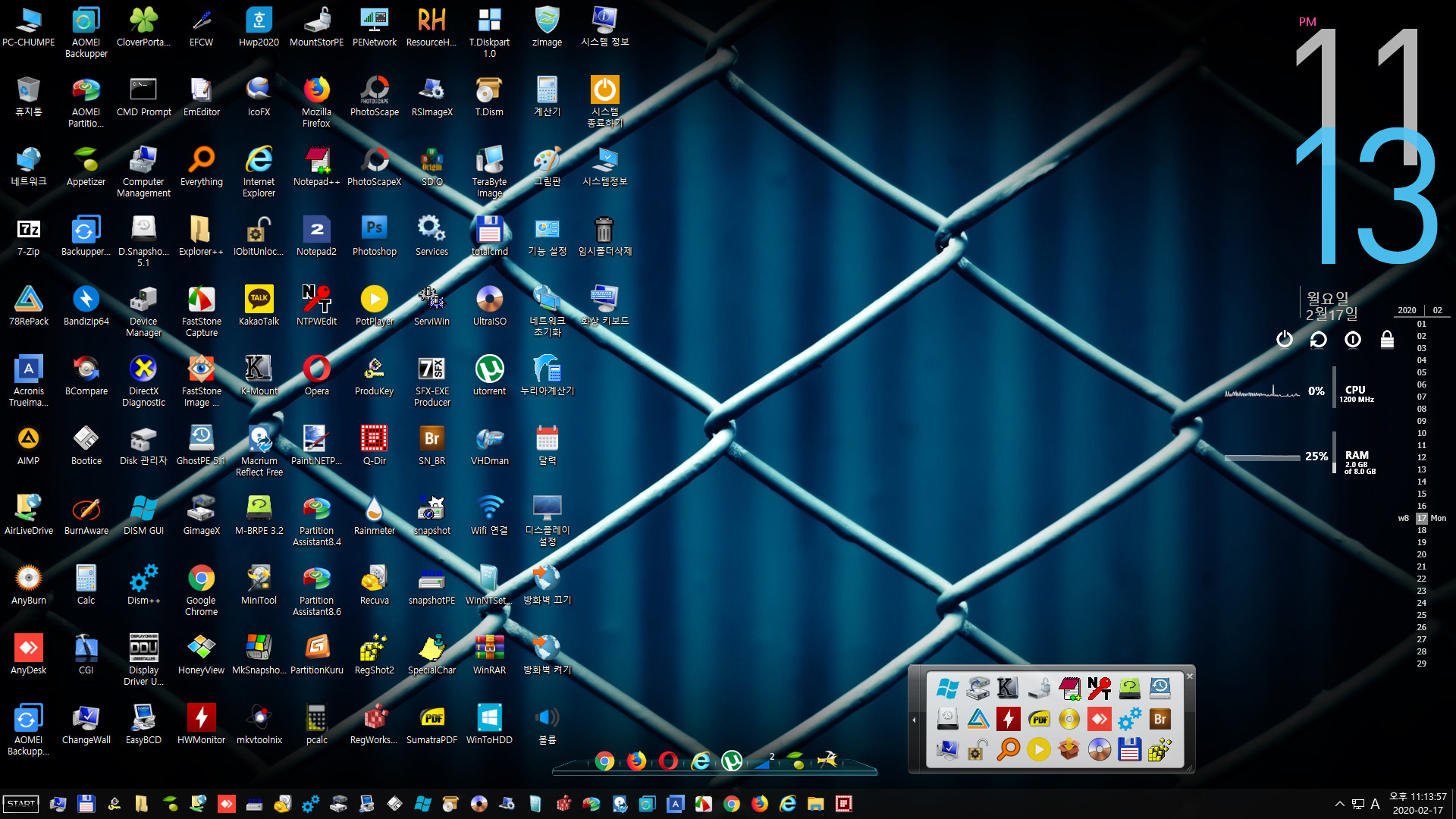Launch the 그림판 paint icon
This screenshot has width=1456, height=819.
pyautogui.click(x=547, y=167)
